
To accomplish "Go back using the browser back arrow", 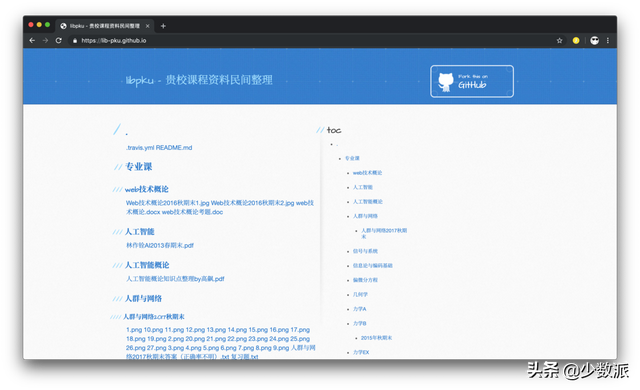I will (32, 40).
